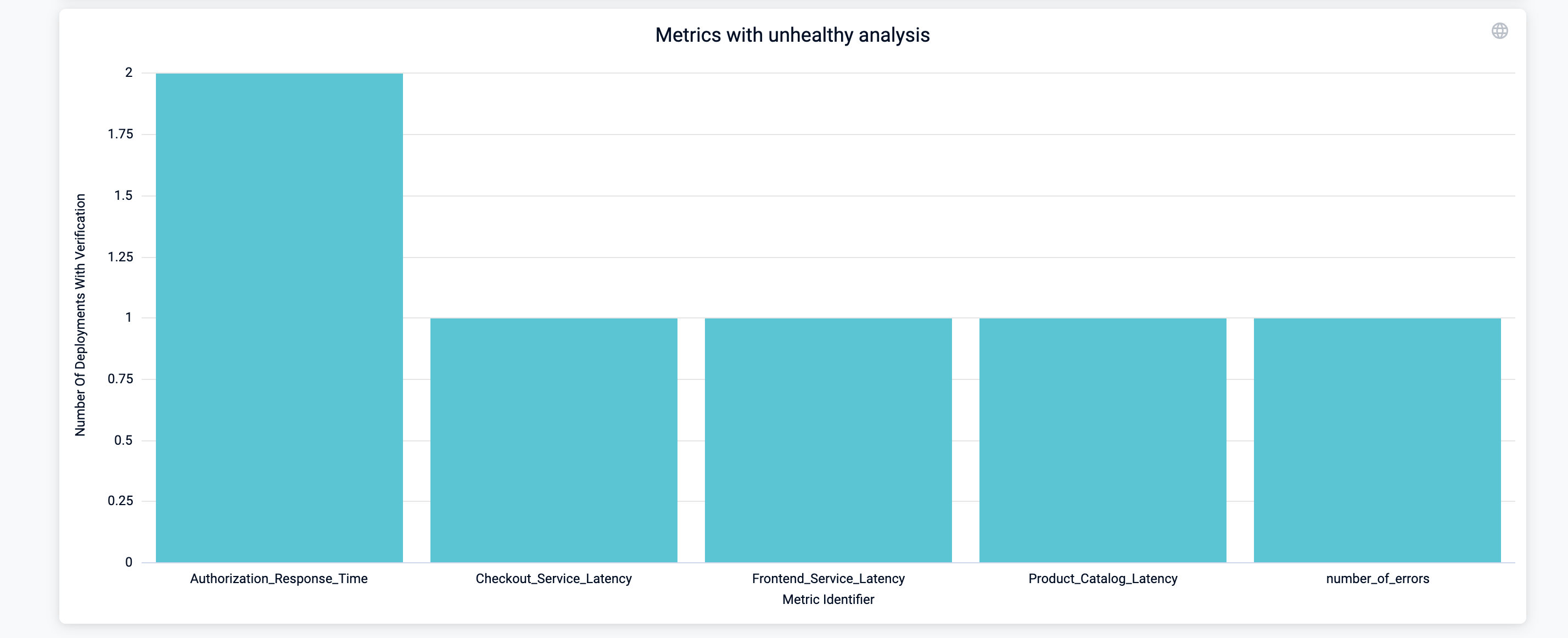Click the Frontend_Service_Latency bar

[x=828, y=440]
